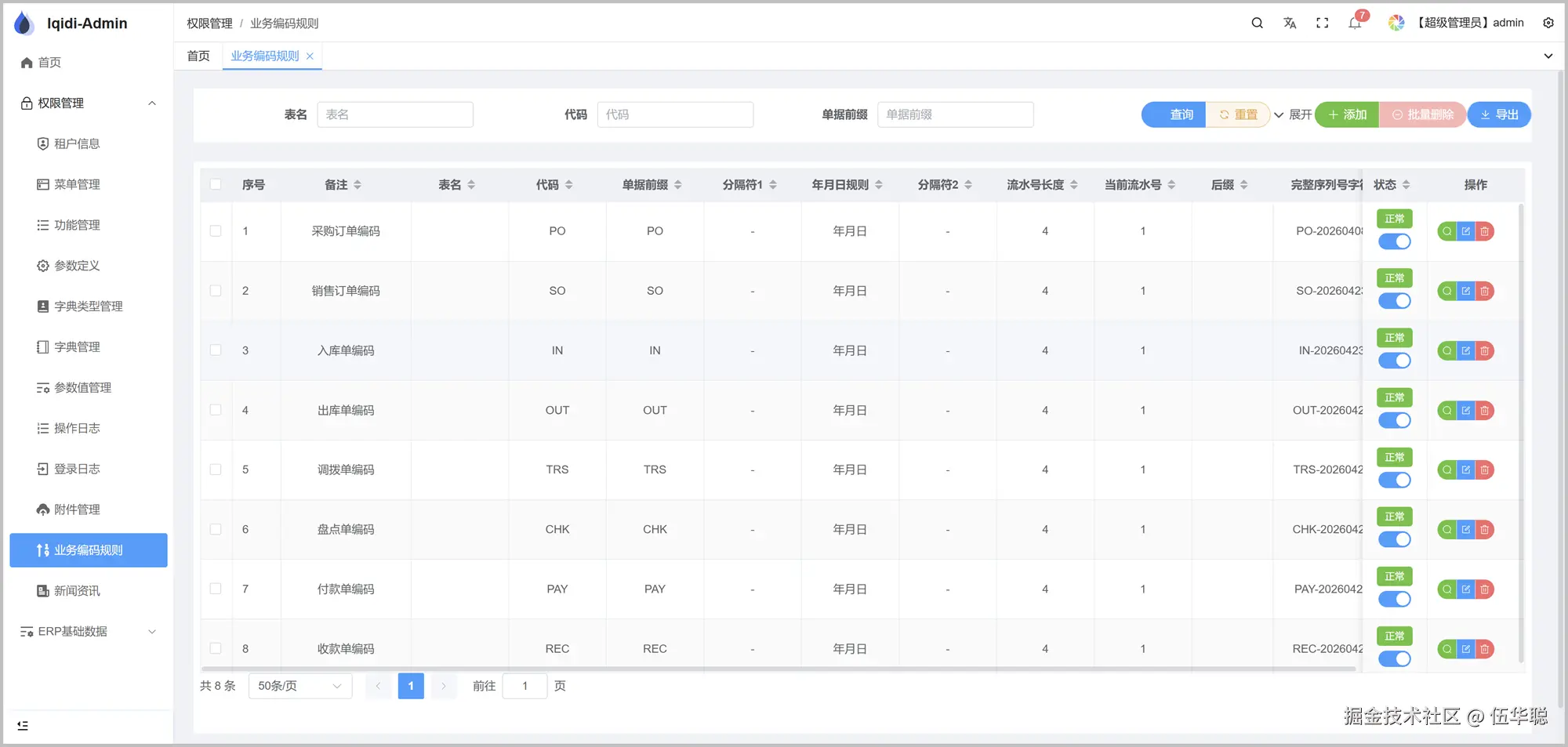Switch to the 首页 tab
The height and width of the screenshot is (747, 1568).
pos(198,56)
